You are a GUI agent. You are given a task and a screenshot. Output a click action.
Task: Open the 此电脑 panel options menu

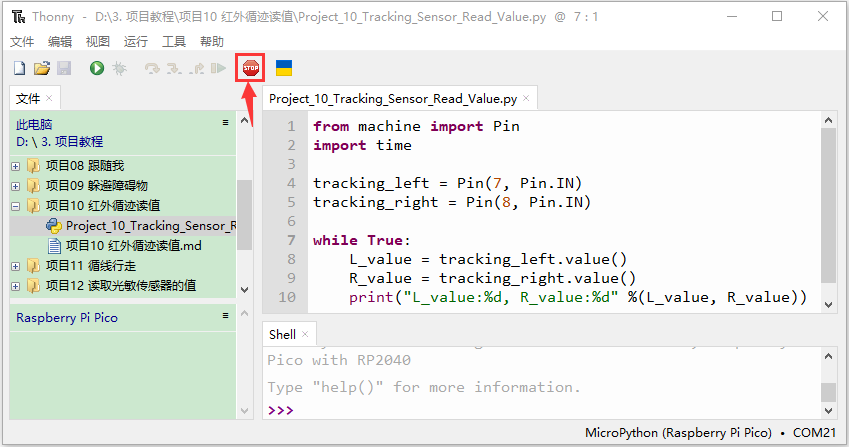click(x=225, y=123)
